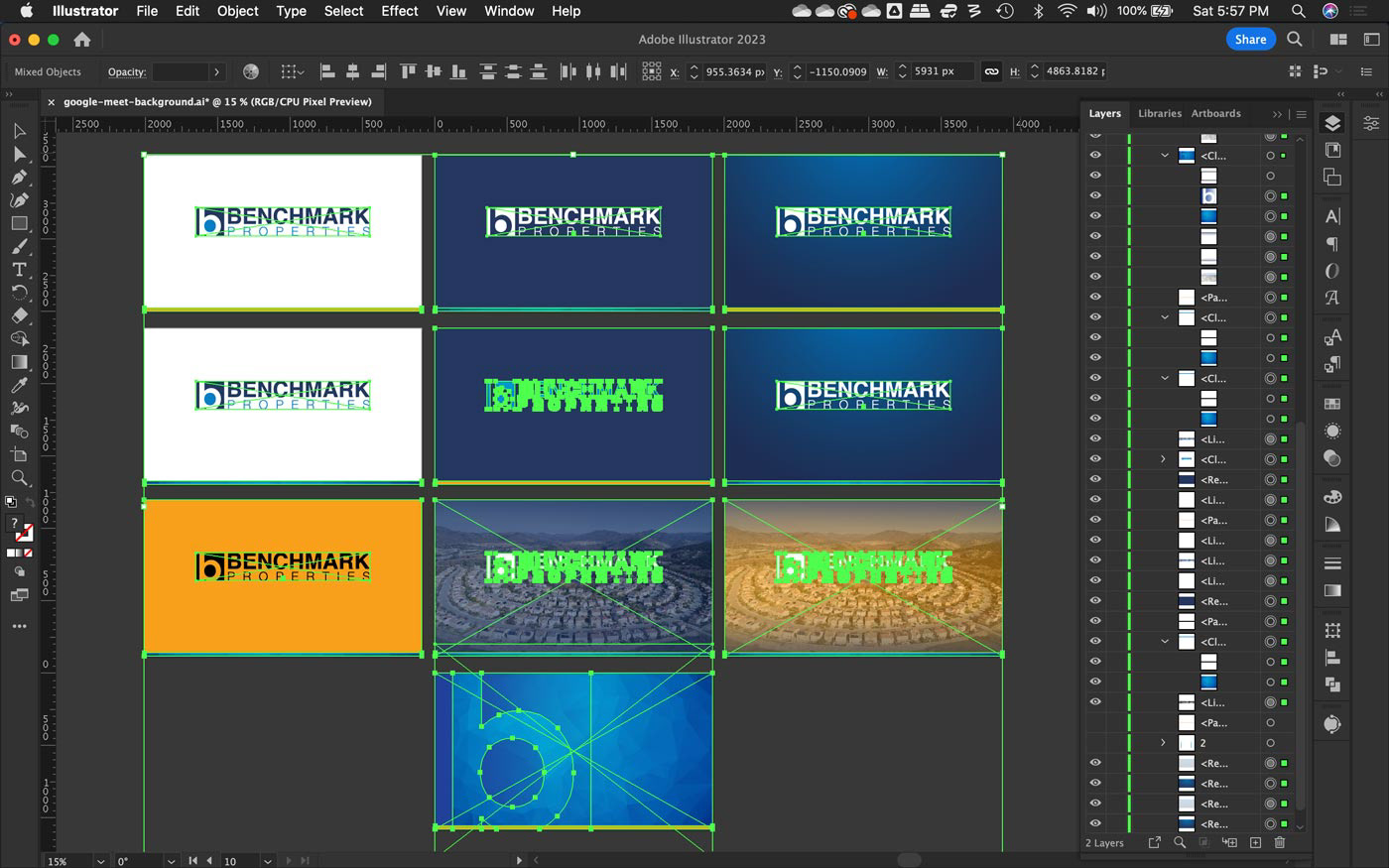Swap fill and stroke arrow in toolbar

pyautogui.click(x=30, y=503)
